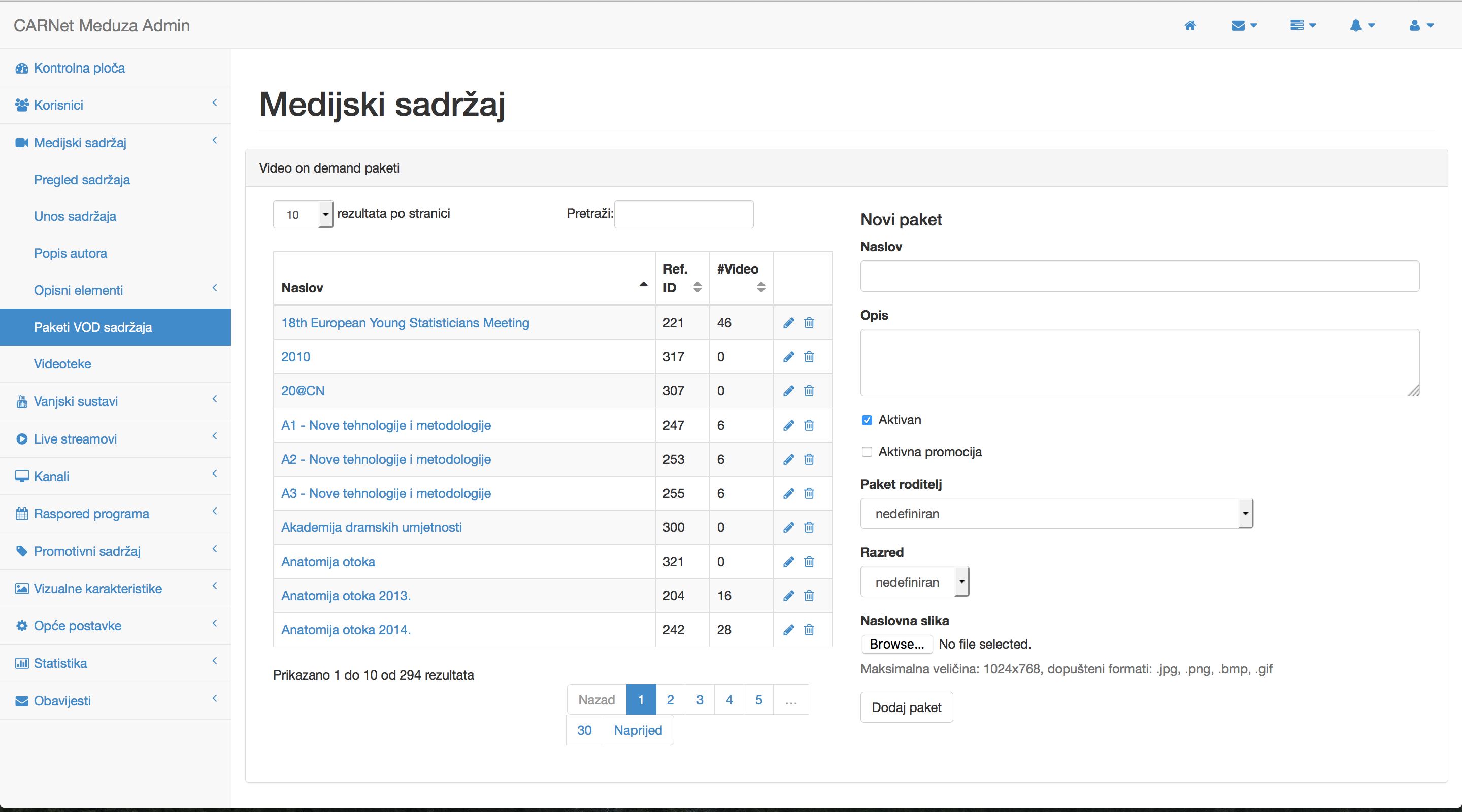This screenshot has width=1462, height=812.
Task: Open Pregled sadržaja submenu item
Action: [x=115, y=180]
